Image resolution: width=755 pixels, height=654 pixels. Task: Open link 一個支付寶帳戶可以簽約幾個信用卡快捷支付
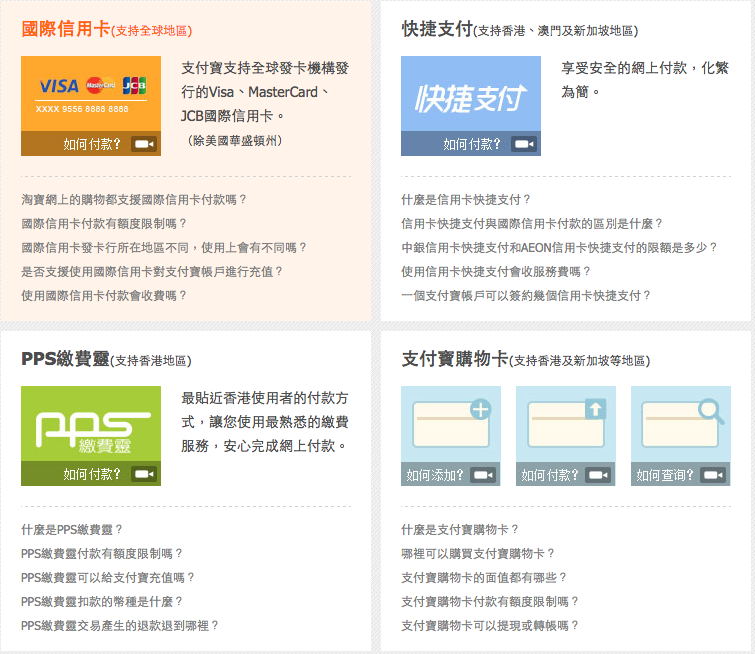[x=526, y=296]
